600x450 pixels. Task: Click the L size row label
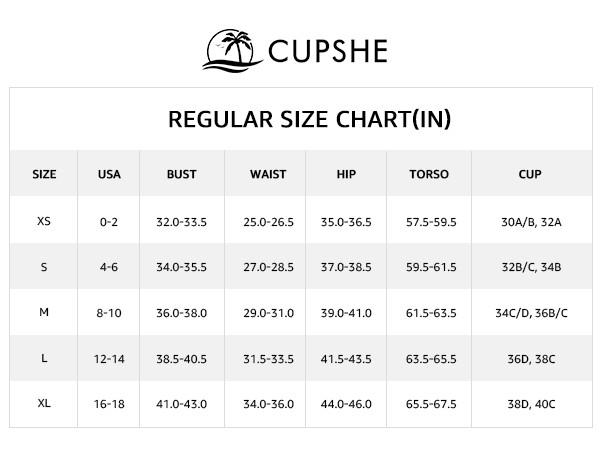[44, 359]
